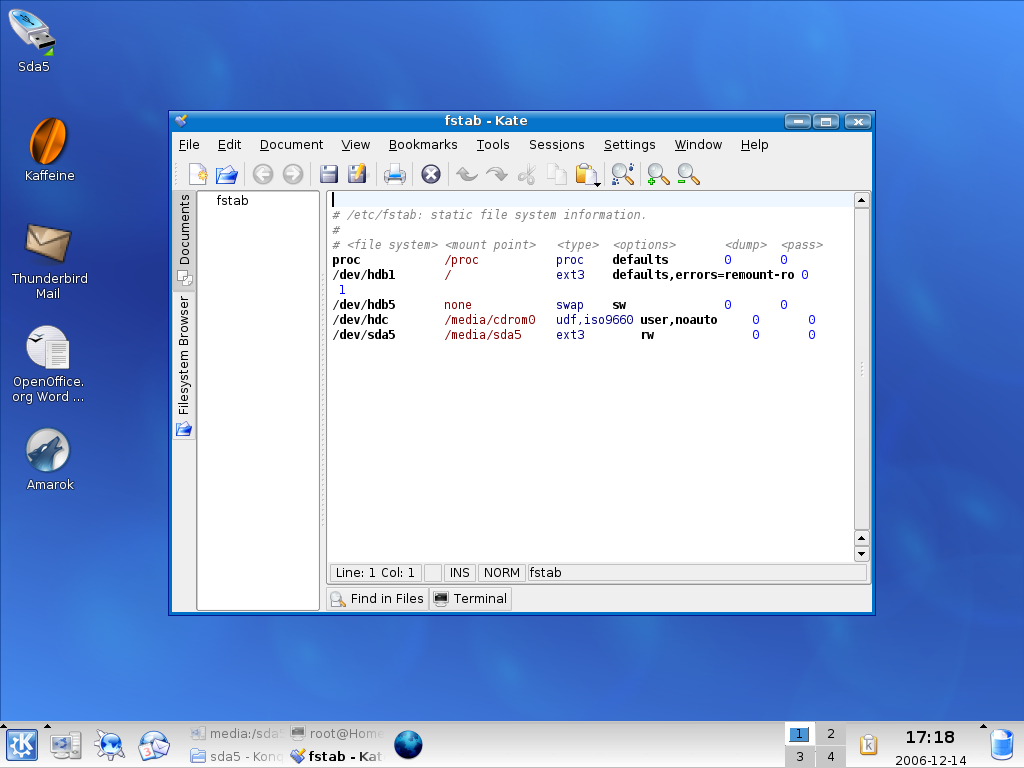Toggle the Documents sidebar panel
The image size is (1024, 768).
(x=184, y=238)
